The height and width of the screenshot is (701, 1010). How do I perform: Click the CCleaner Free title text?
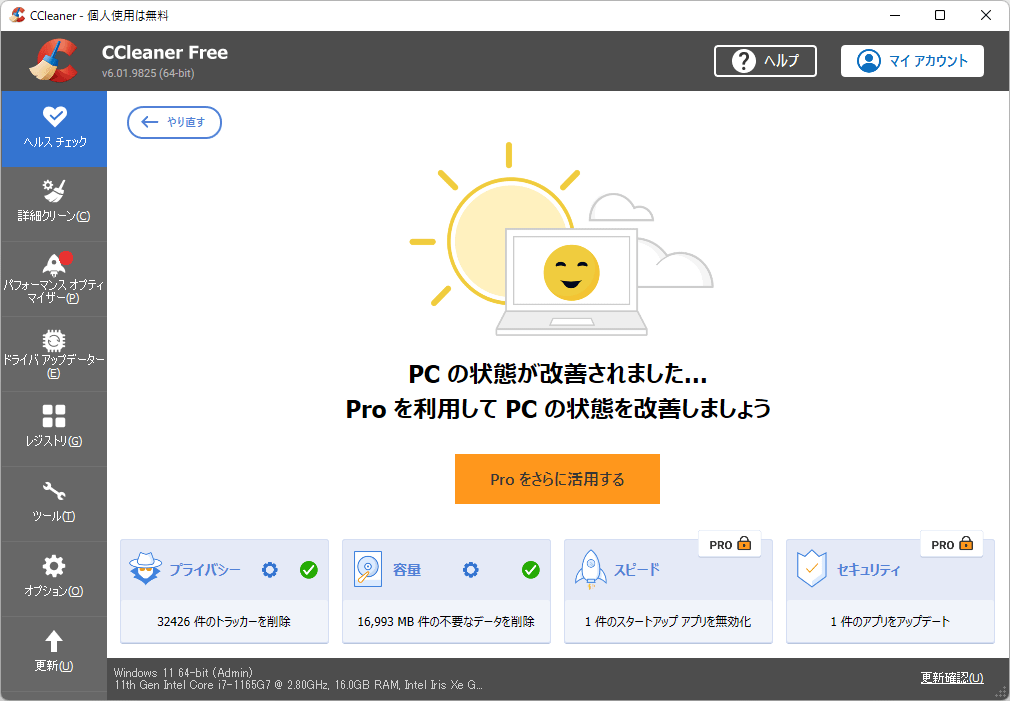pos(165,53)
